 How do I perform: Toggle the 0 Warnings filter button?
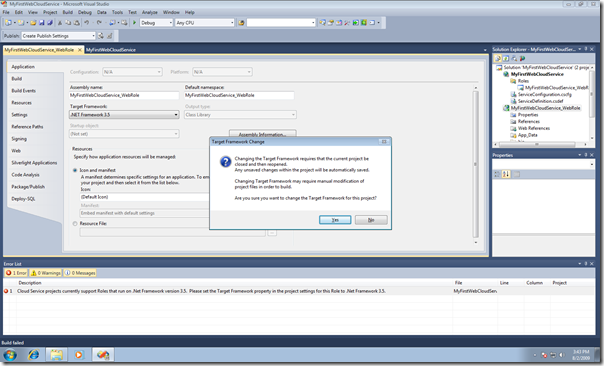pos(46,273)
